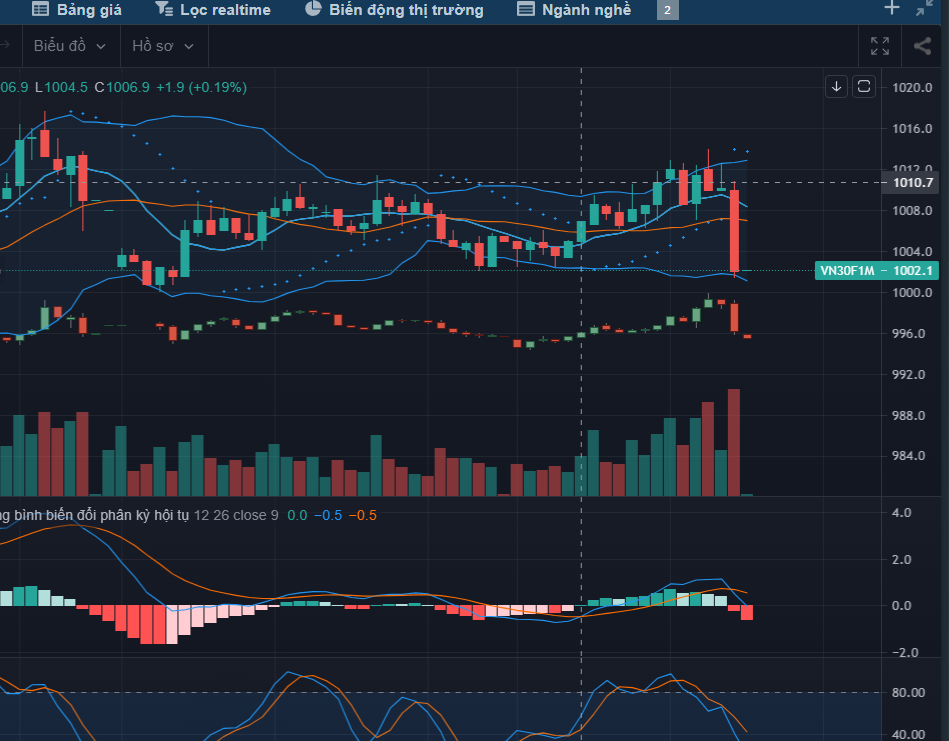Click the share chart icon

coord(922,46)
